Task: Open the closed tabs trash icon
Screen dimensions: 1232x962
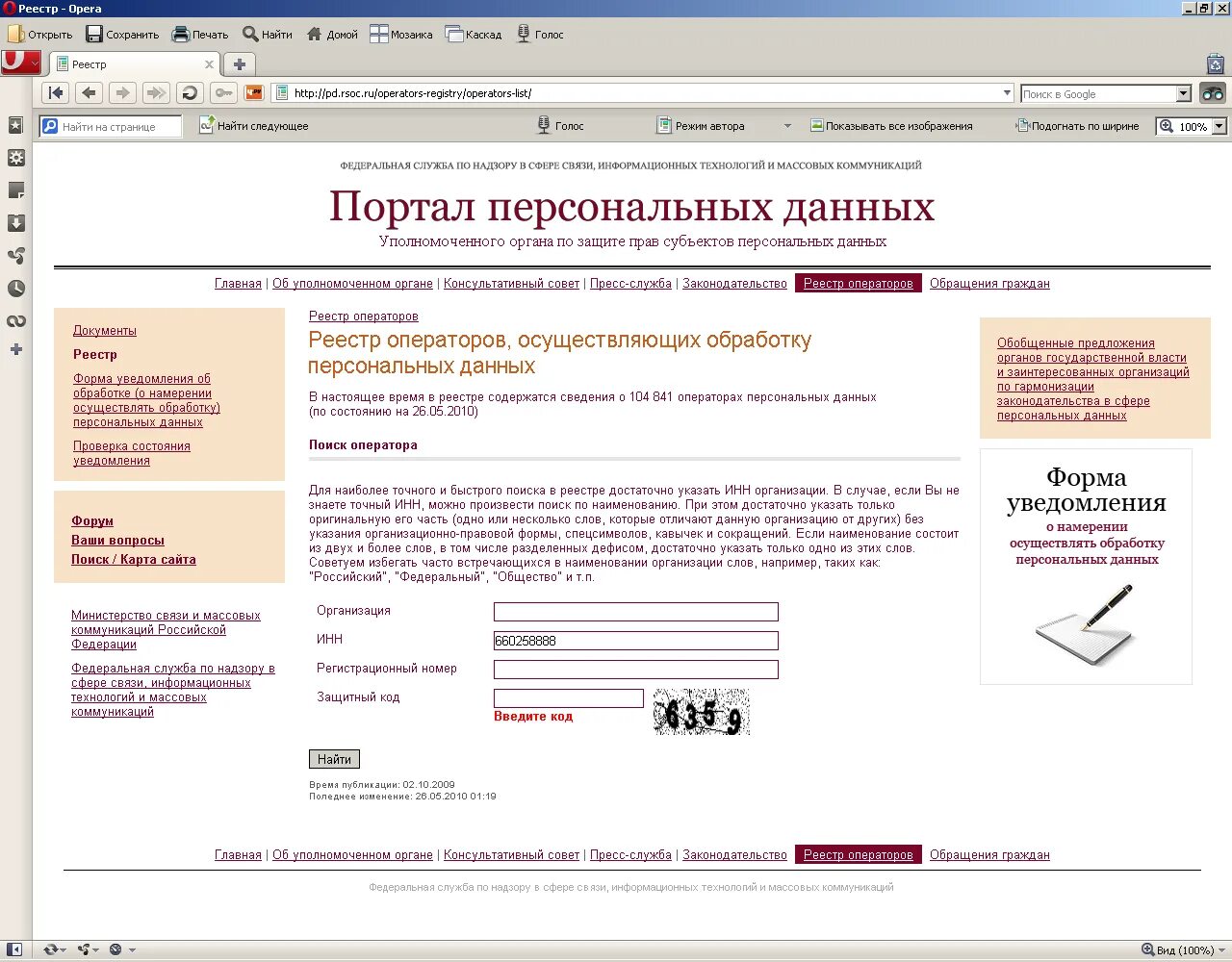Action: pyautogui.click(x=1215, y=64)
